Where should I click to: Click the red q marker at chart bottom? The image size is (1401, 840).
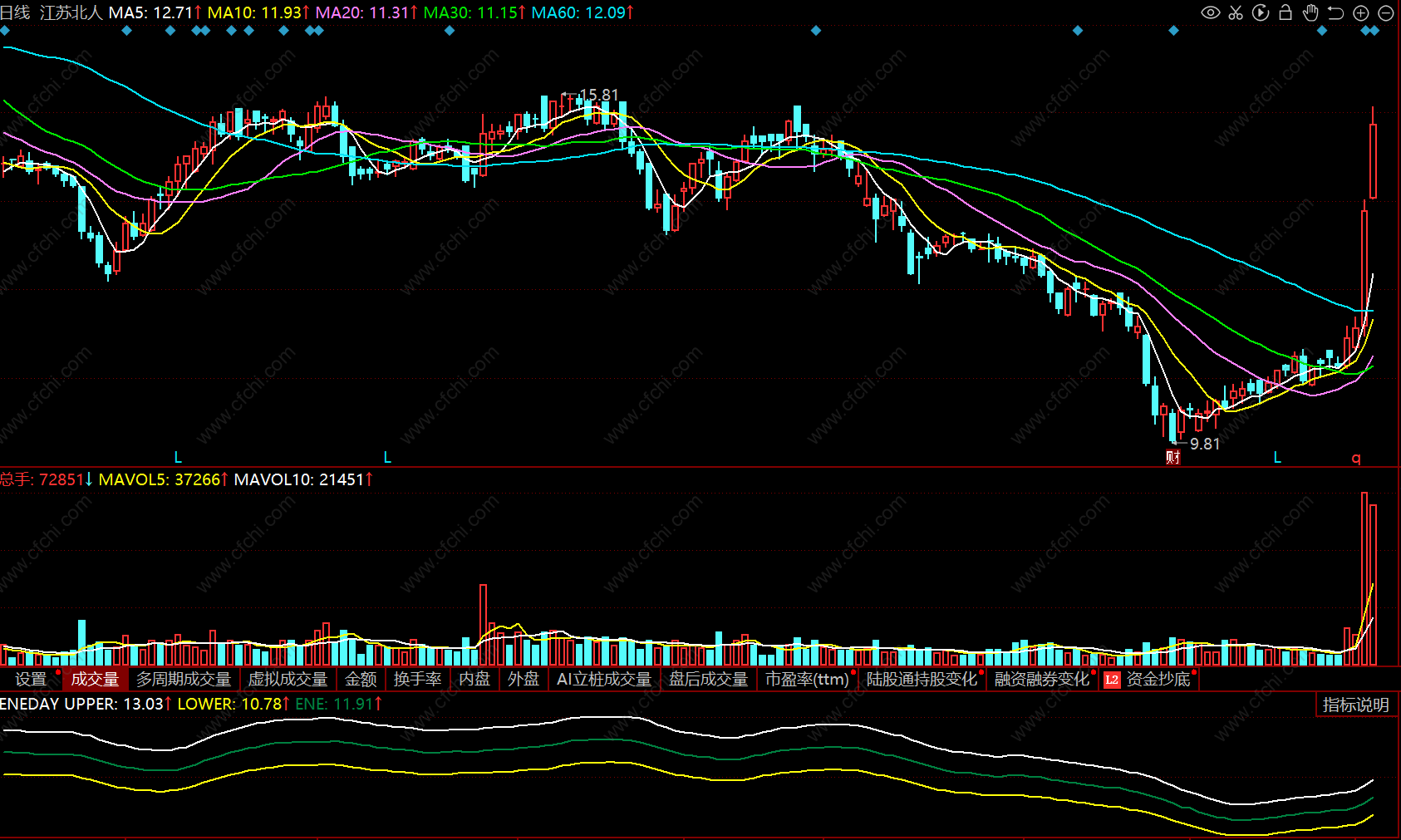[1356, 458]
